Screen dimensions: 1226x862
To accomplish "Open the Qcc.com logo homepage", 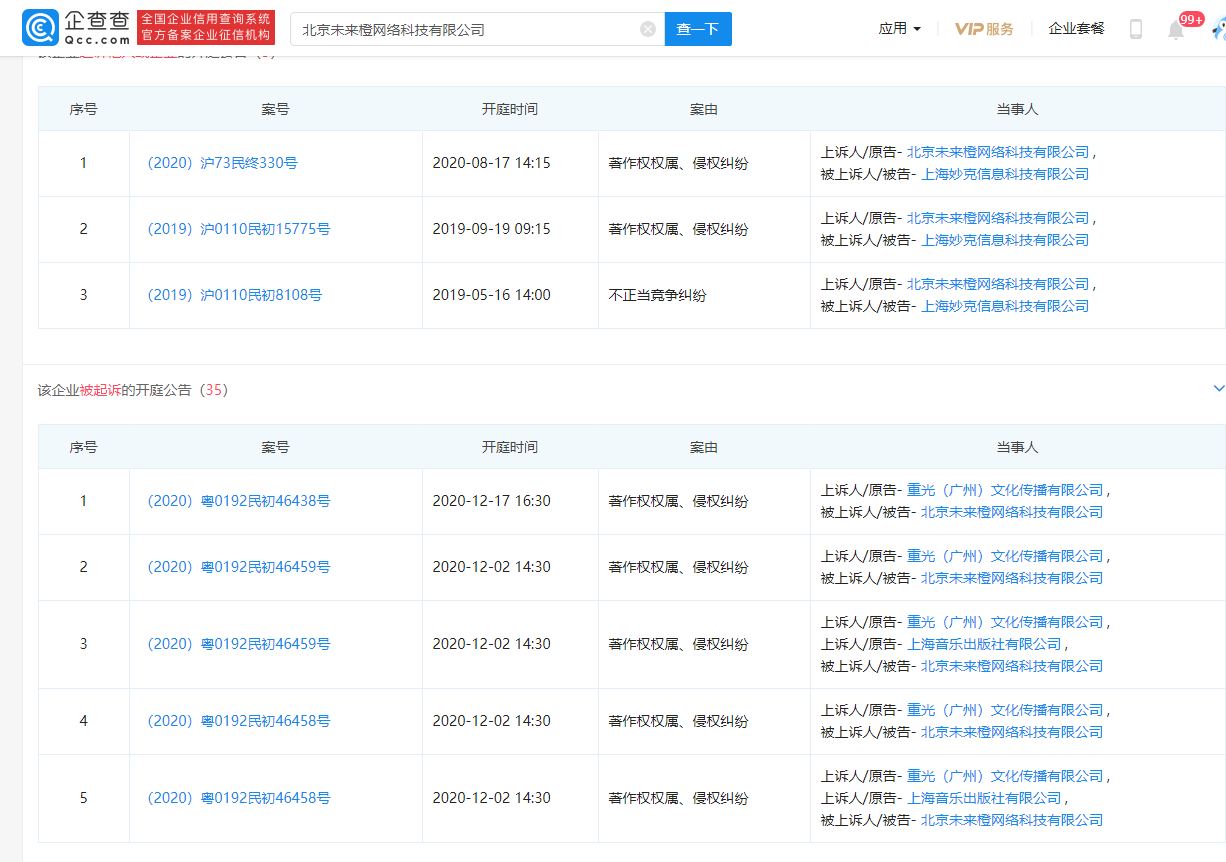I will pyautogui.click(x=76, y=28).
